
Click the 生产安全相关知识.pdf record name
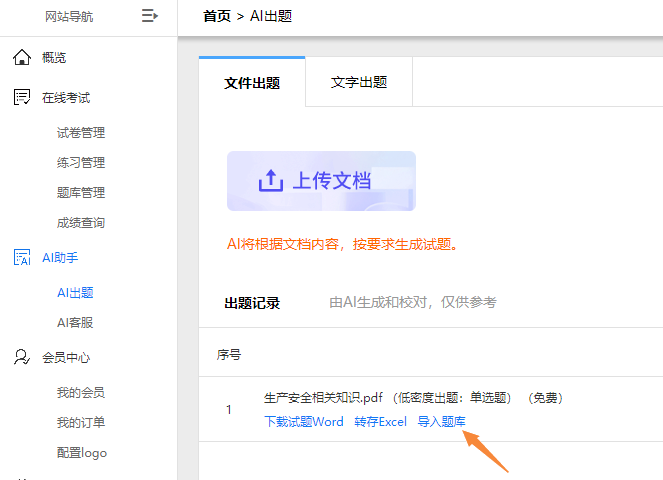point(323,398)
